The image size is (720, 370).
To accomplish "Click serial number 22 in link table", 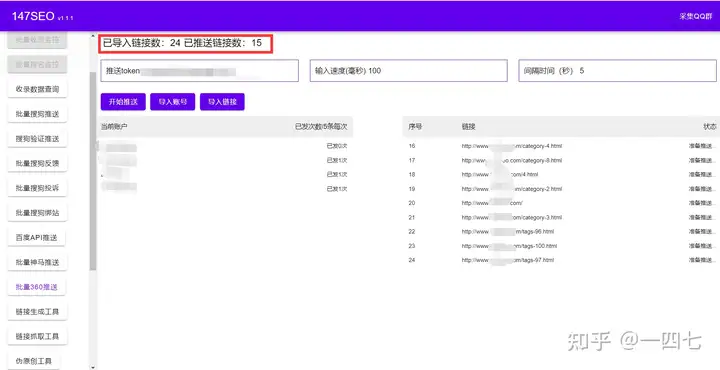I will pyautogui.click(x=411, y=231).
